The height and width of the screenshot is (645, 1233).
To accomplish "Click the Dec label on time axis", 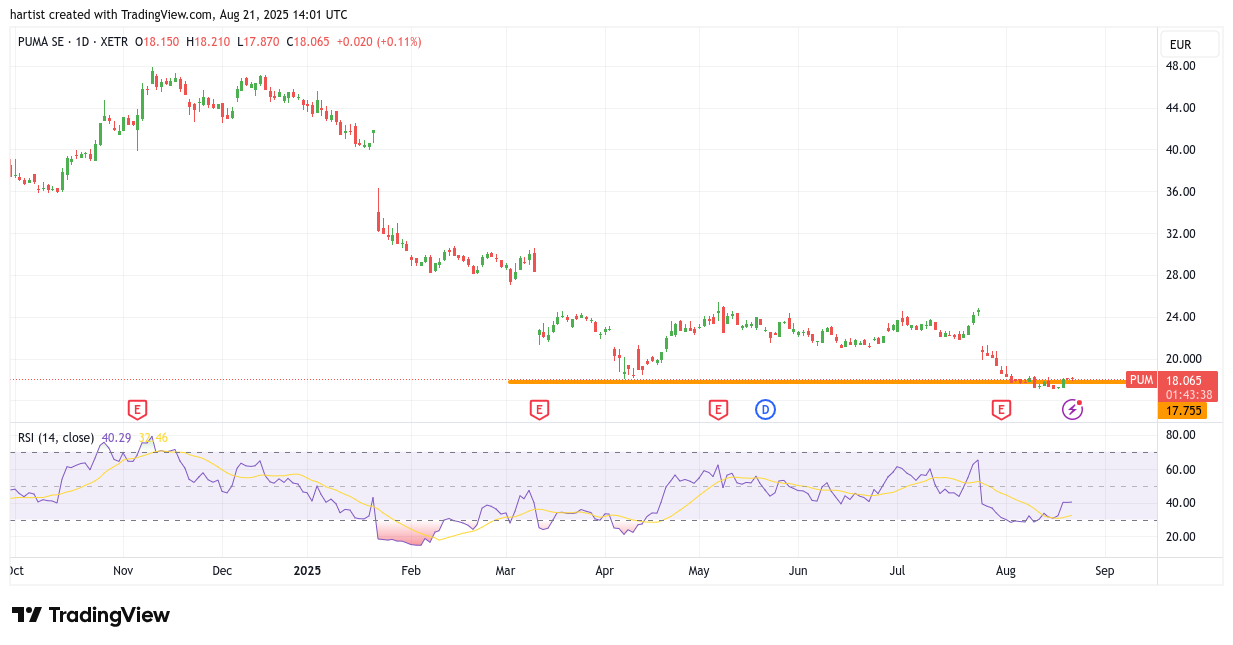I will point(222,571).
